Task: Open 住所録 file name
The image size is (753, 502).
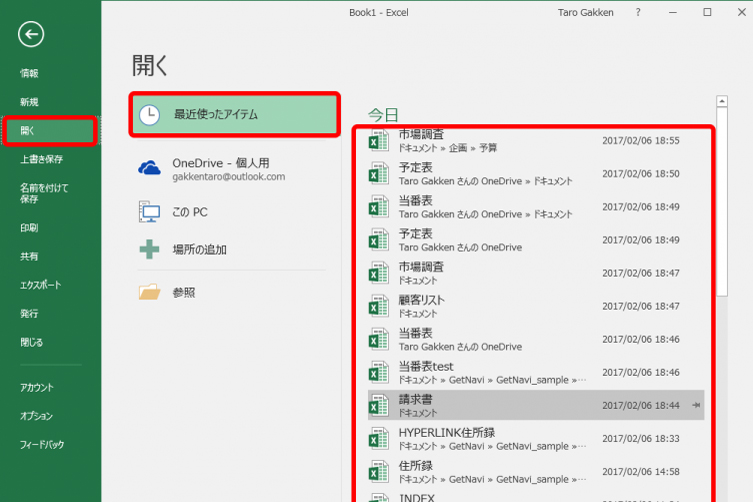Action: 415,466
